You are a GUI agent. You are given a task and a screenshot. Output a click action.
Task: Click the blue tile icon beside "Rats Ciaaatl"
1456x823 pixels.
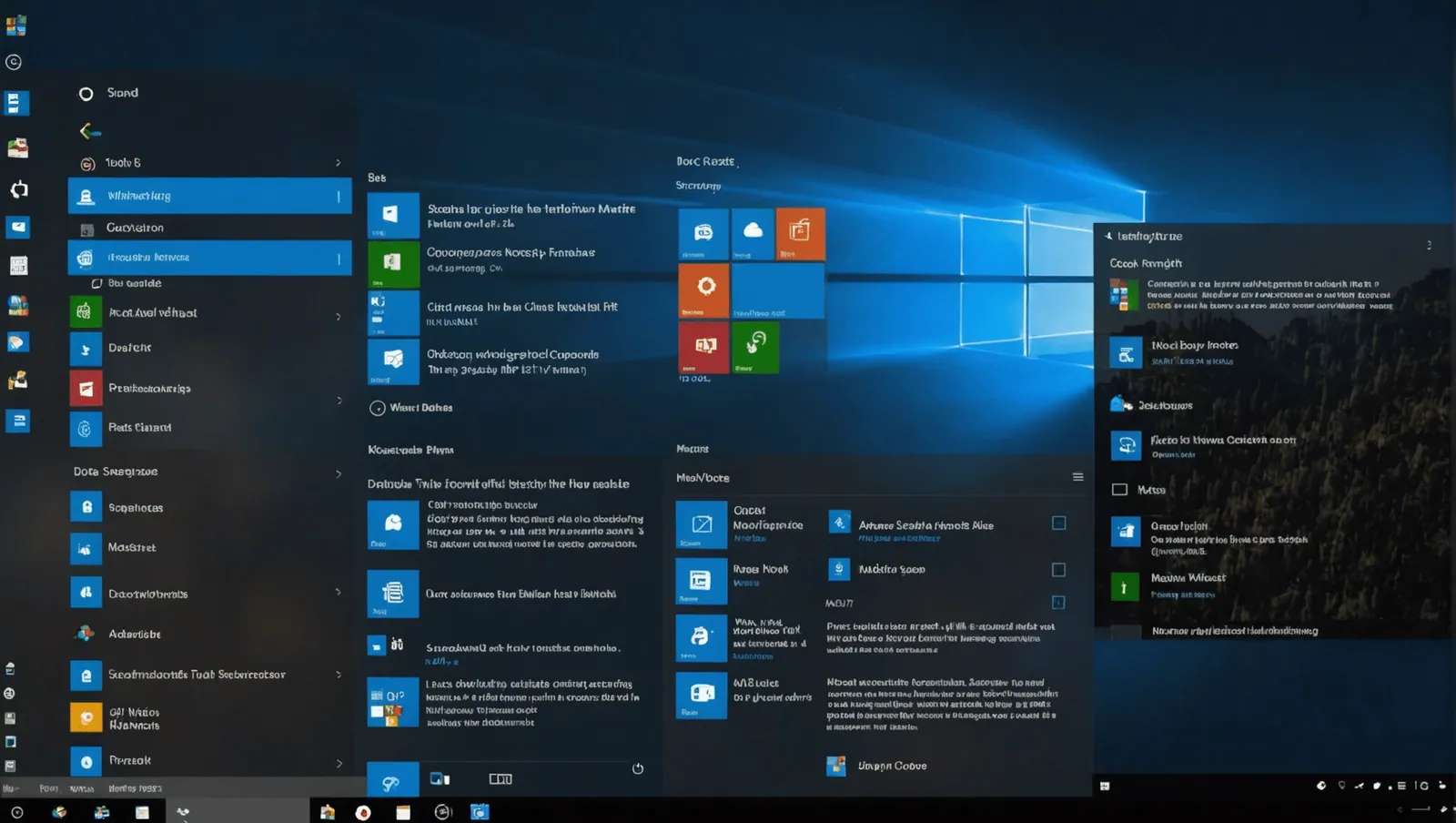[86, 429]
